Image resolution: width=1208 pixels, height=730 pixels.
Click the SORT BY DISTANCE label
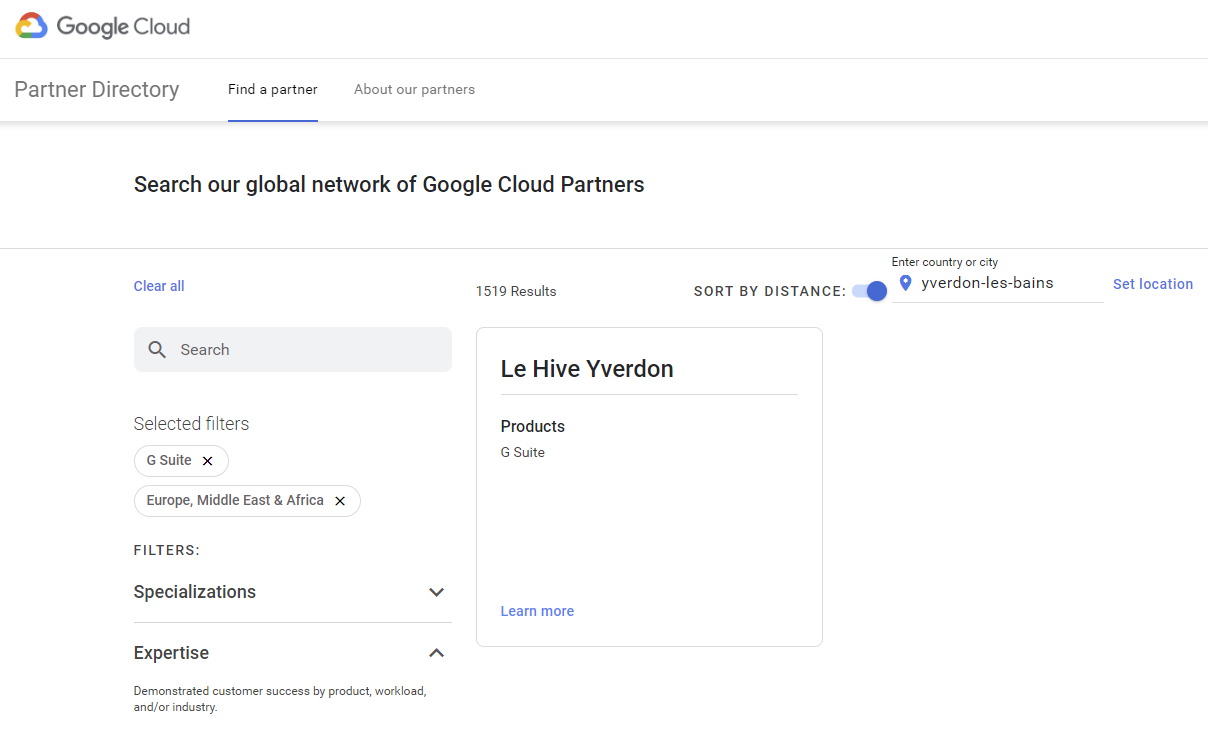tap(770, 292)
